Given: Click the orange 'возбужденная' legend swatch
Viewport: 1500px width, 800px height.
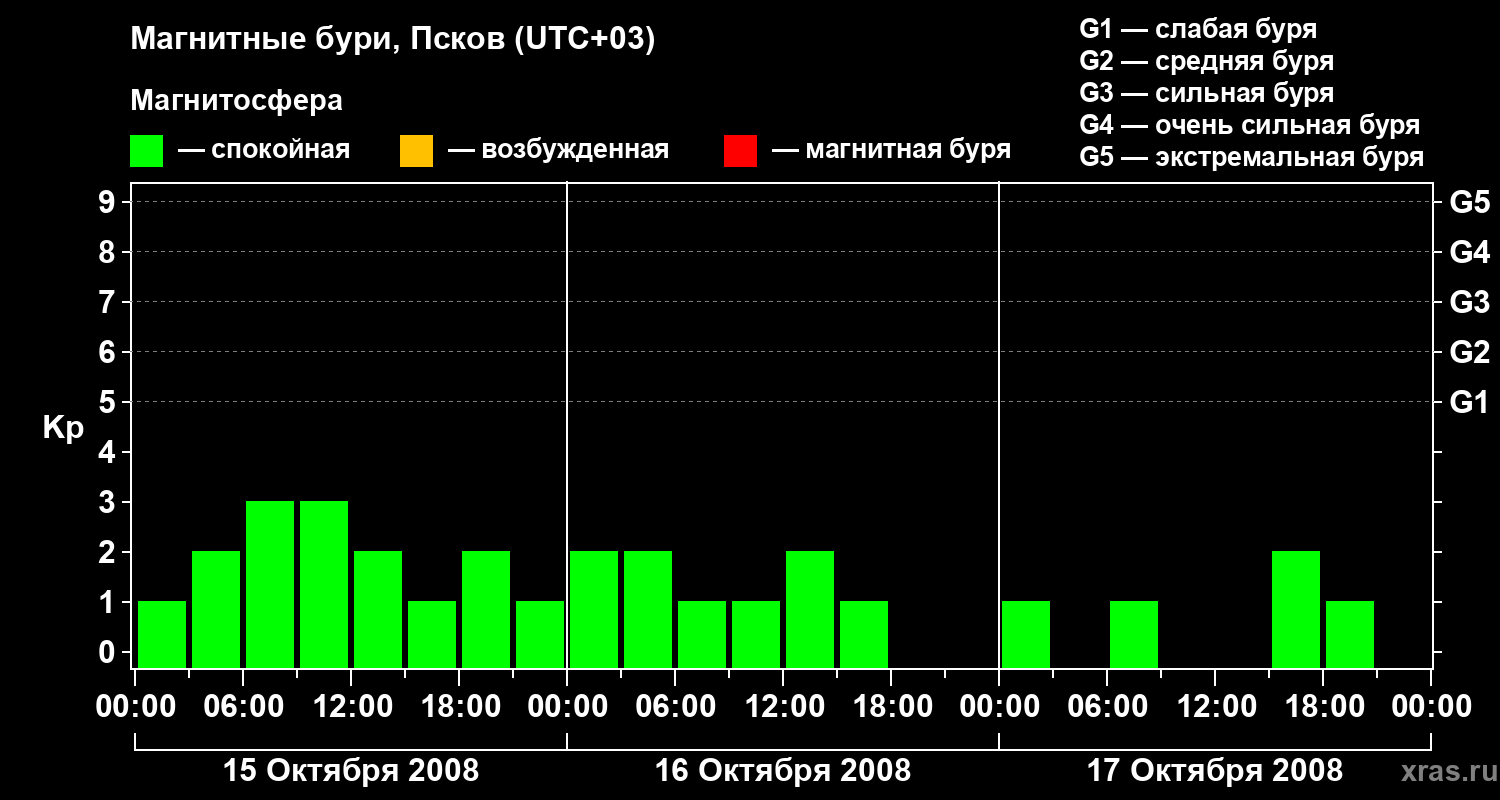Looking at the screenshot, I should pos(416,151).
